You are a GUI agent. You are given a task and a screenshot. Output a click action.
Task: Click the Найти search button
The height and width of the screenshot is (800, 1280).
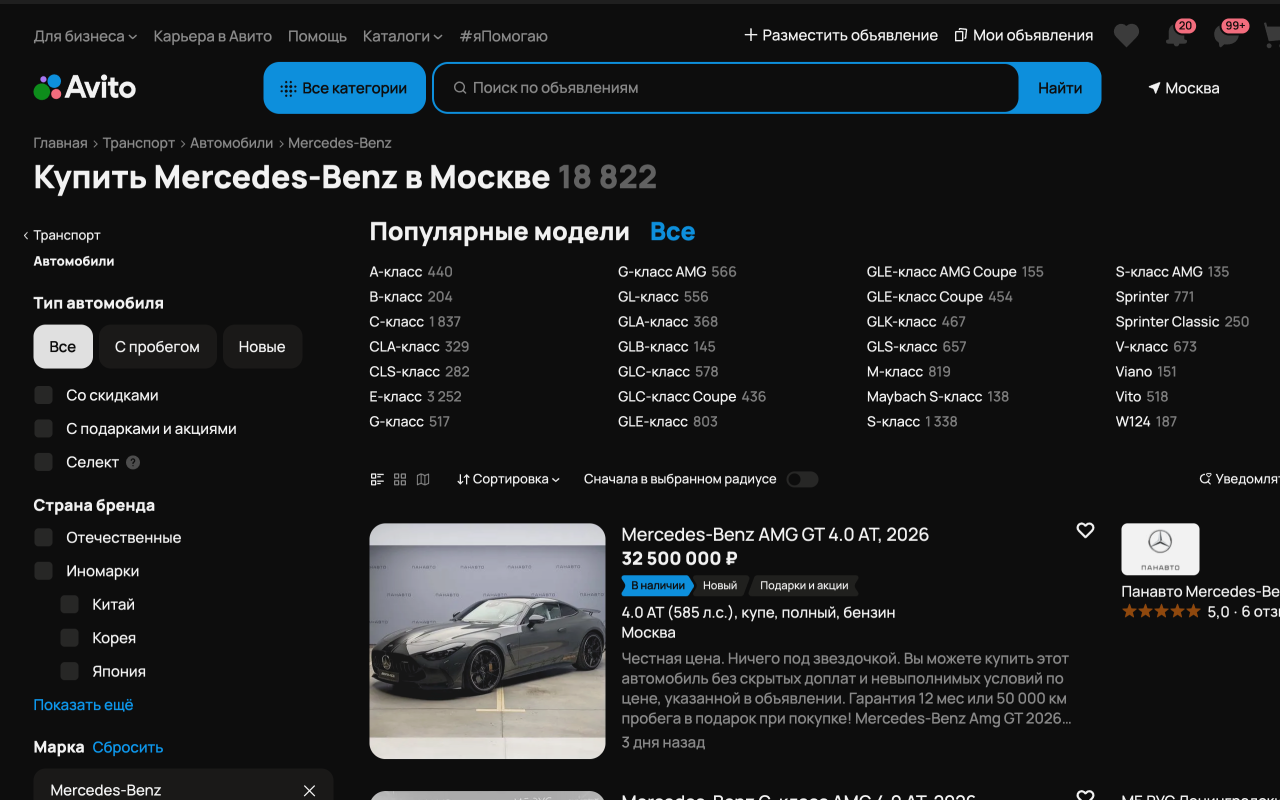click(x=1060, y=88)
